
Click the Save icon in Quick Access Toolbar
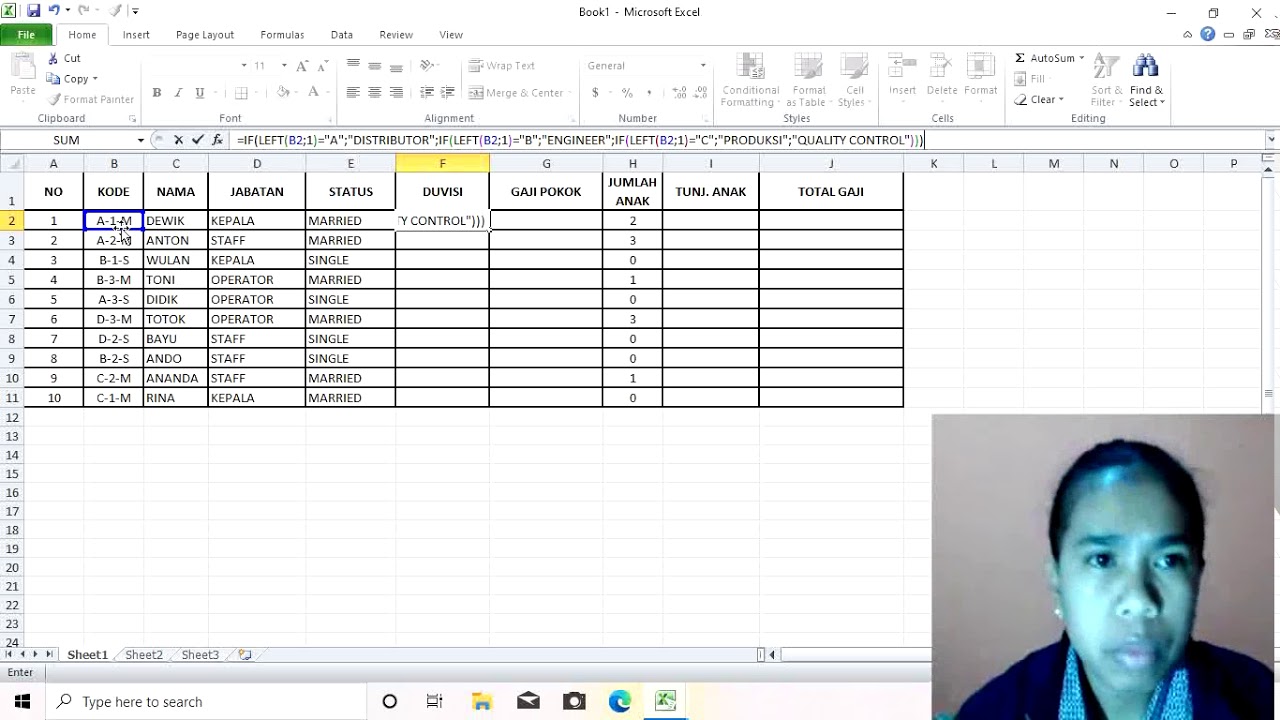(33, 11)
